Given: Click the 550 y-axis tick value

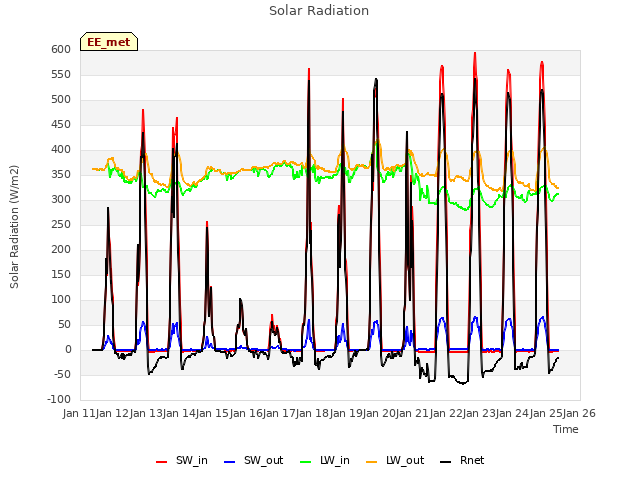Looking at the screenshot, I should pyautogui.click(x=61, y=74).
